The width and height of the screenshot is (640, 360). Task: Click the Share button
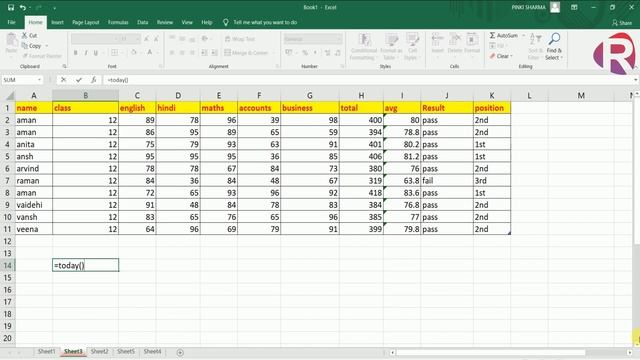coord(622,23)
